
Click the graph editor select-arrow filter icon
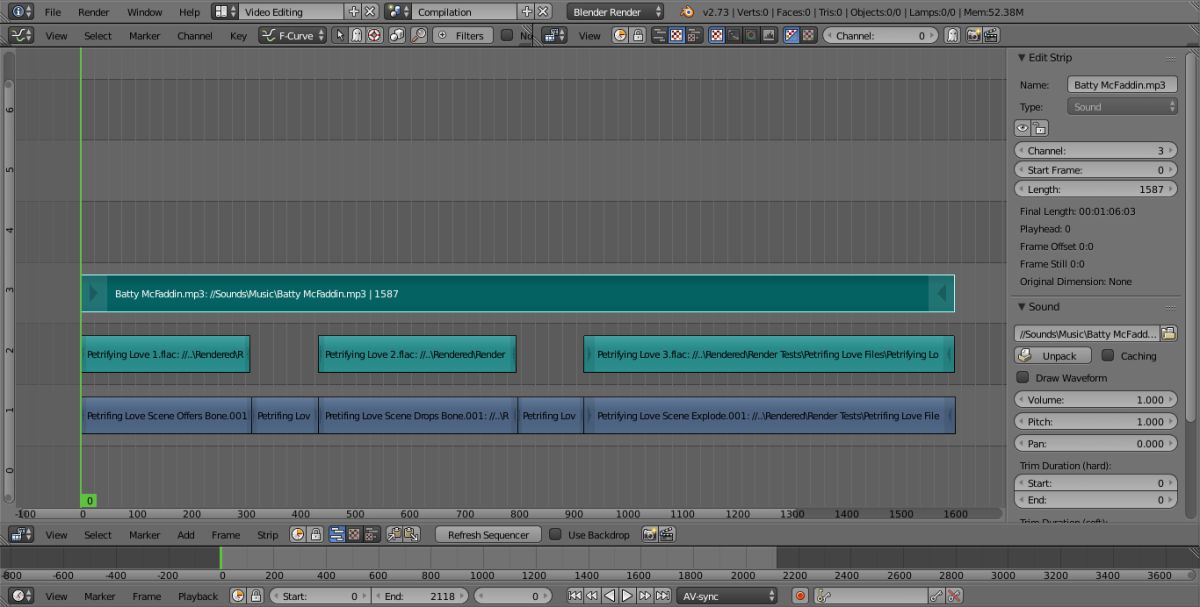pyautogui.click(x=340, y=35)
